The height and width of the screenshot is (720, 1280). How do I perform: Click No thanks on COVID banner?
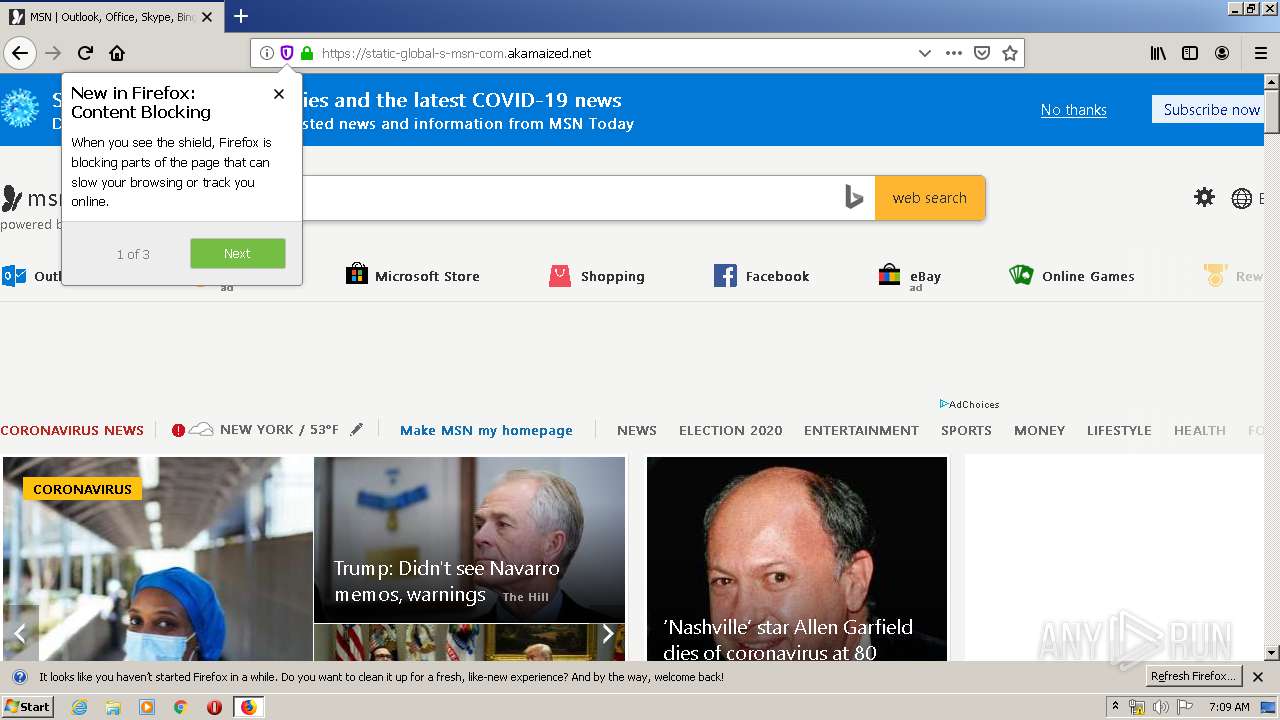pos(1073,110)
